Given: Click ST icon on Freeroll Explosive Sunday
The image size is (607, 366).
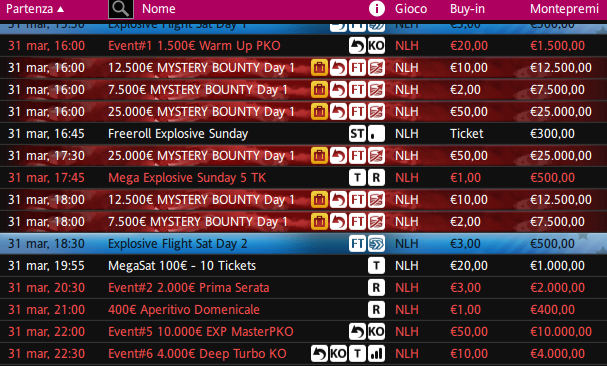Looking at the screenshot, I should [357, 134].
